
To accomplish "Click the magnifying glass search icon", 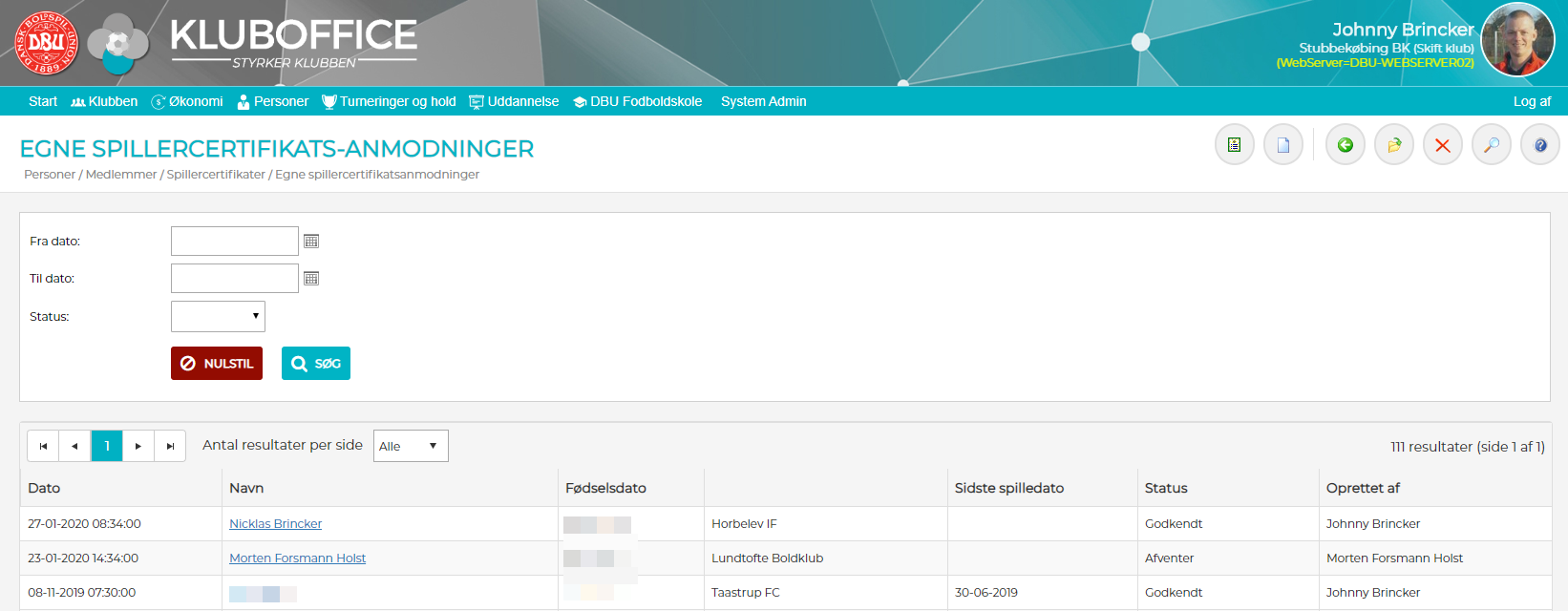I will point(1491,145).
